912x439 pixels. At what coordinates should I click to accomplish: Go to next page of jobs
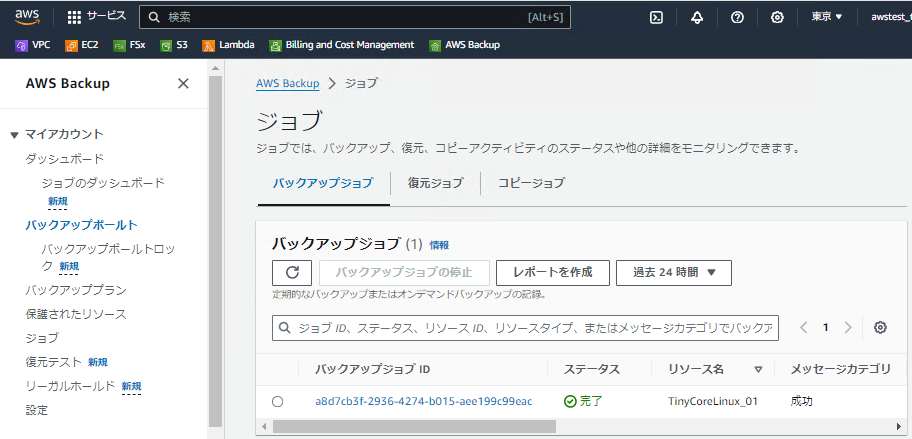(847, 328)
